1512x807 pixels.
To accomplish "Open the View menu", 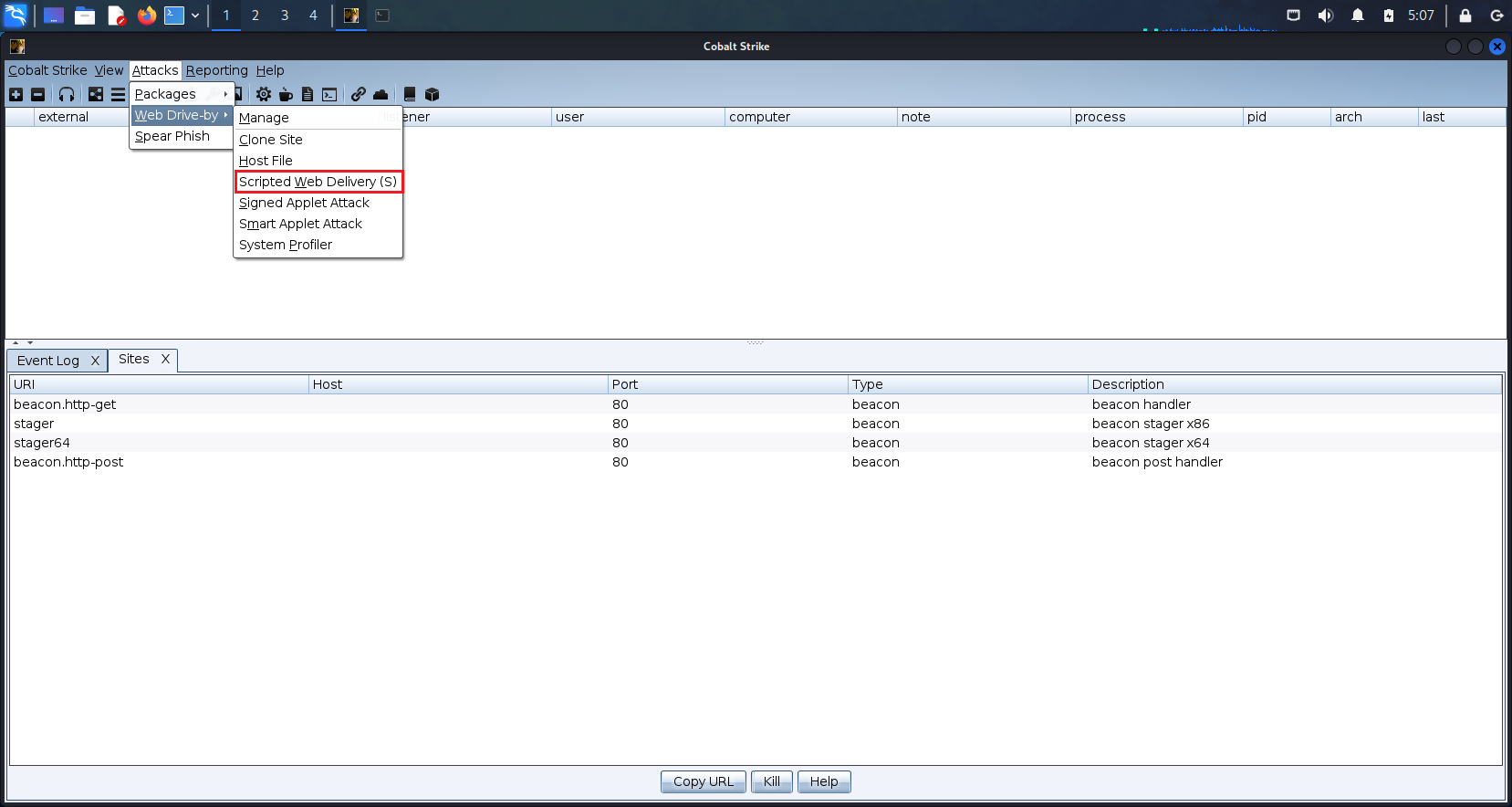I will (109, 70).
